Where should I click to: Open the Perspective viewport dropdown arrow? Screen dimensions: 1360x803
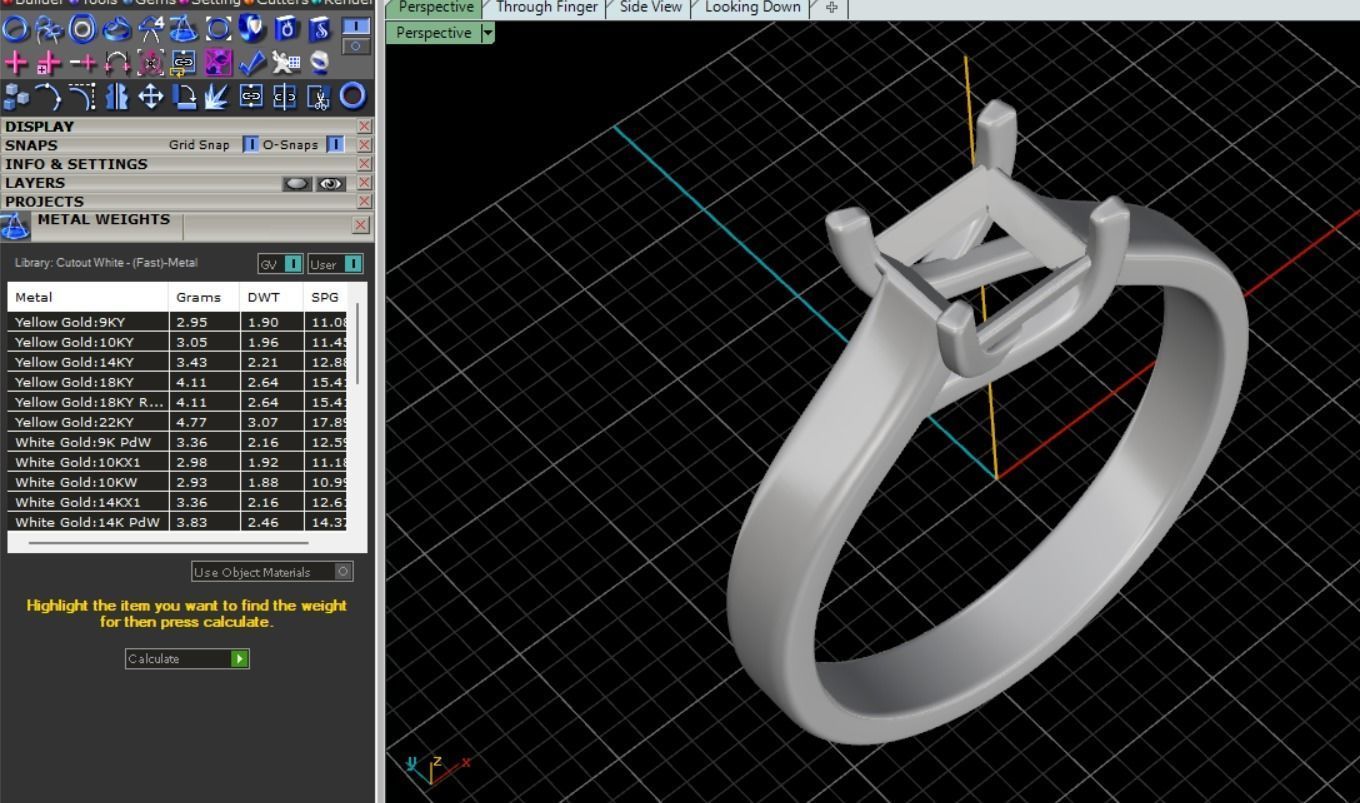487,33
